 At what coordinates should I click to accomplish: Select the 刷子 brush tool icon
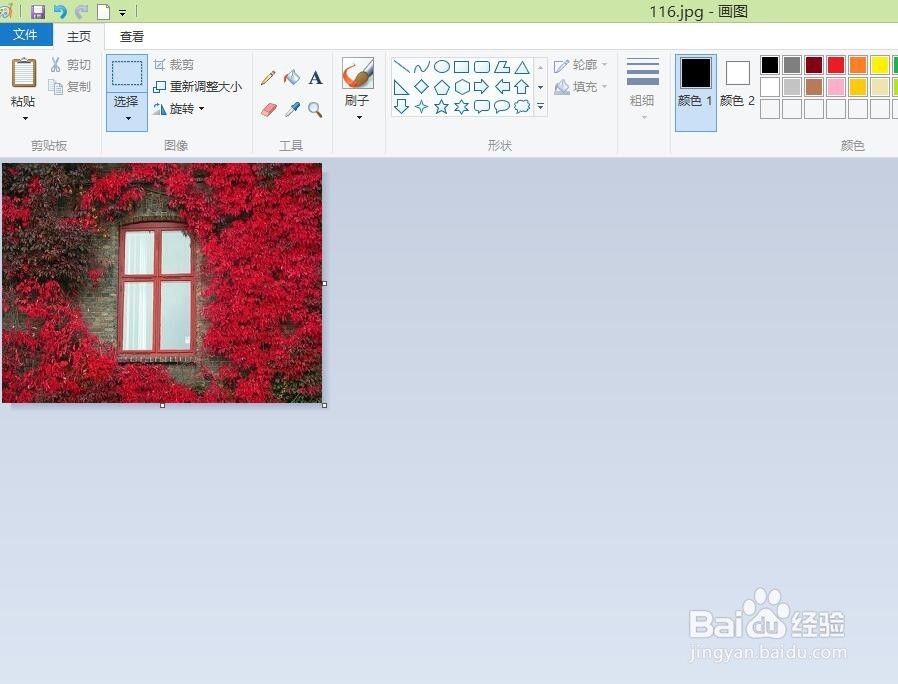coord(358,73)
